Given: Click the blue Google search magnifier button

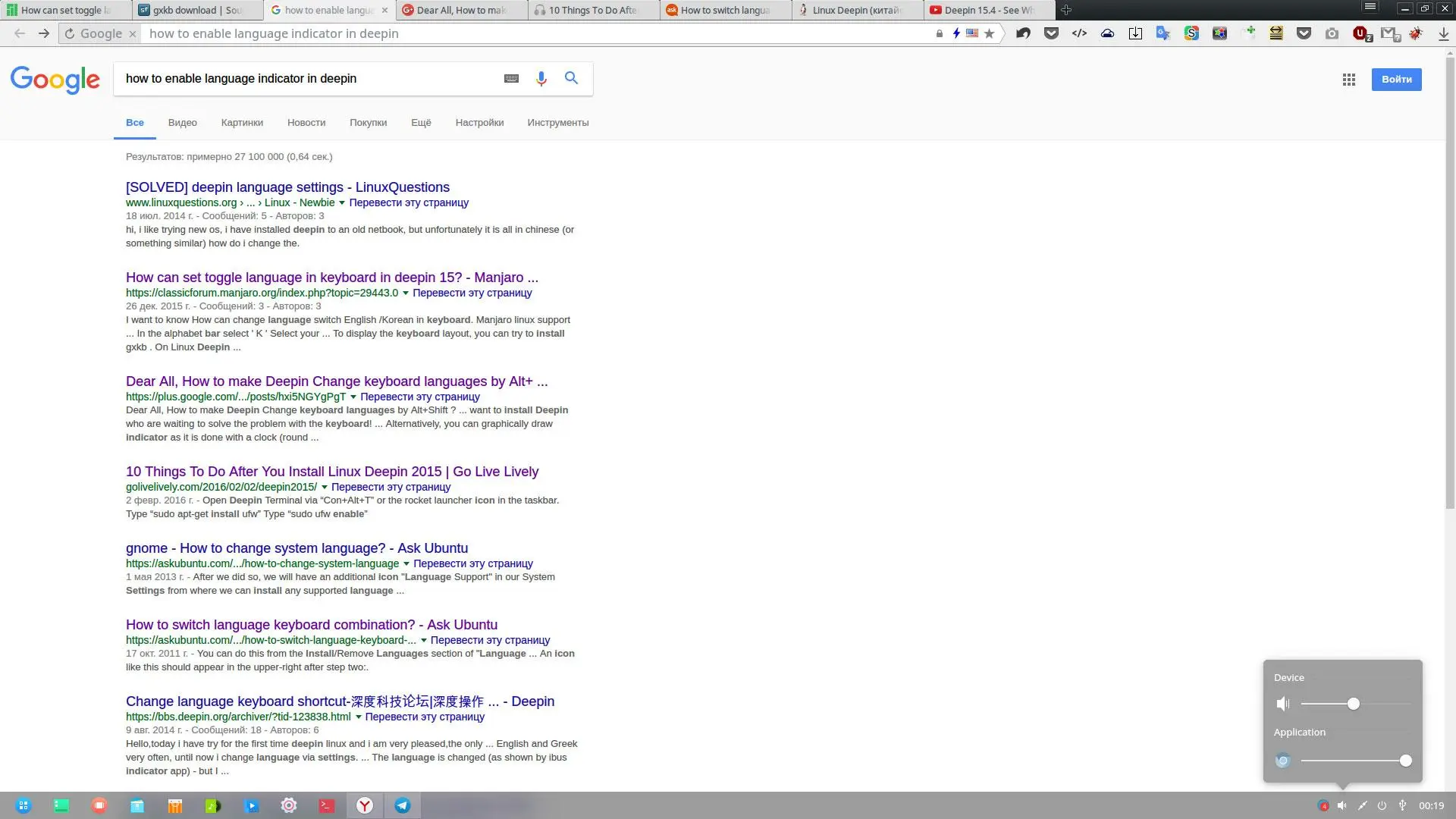Looking at the screenshot, I should pyautogui.click(x=571, y=78).
